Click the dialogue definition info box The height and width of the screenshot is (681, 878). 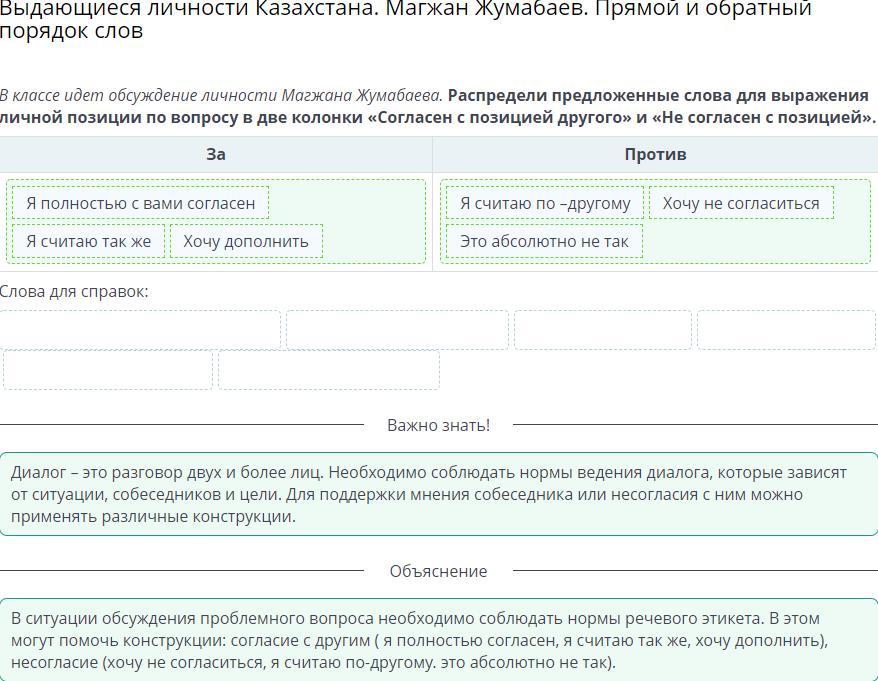[x=438, y=494]
